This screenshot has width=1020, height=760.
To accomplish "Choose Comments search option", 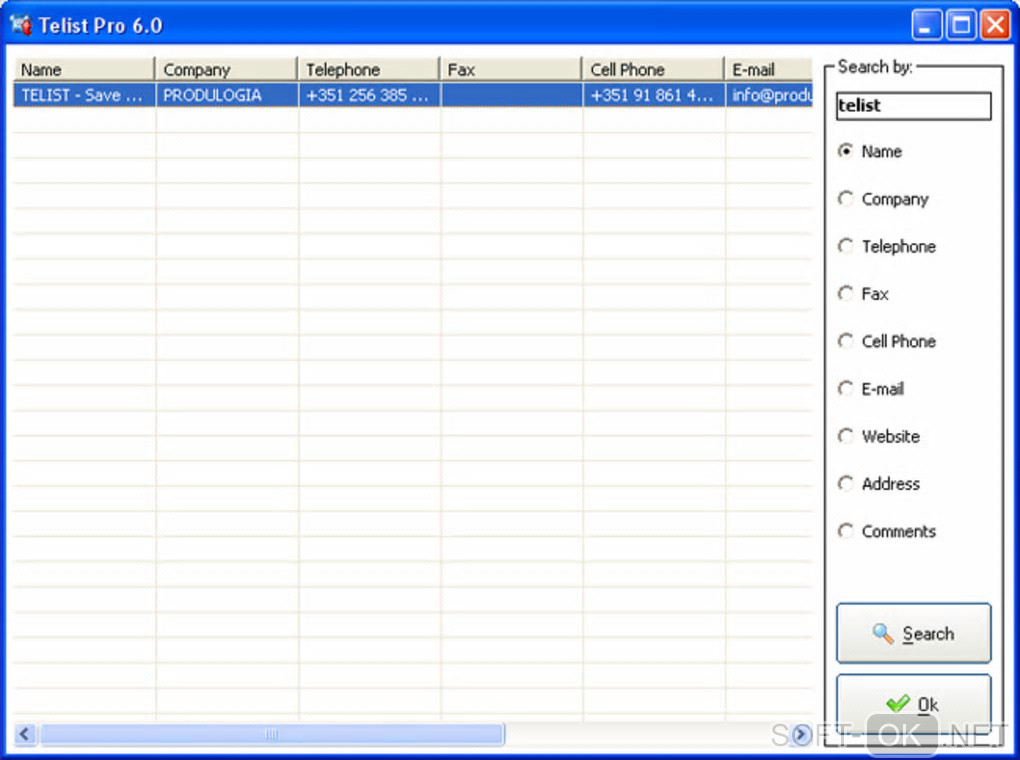I will coord(845,531).
